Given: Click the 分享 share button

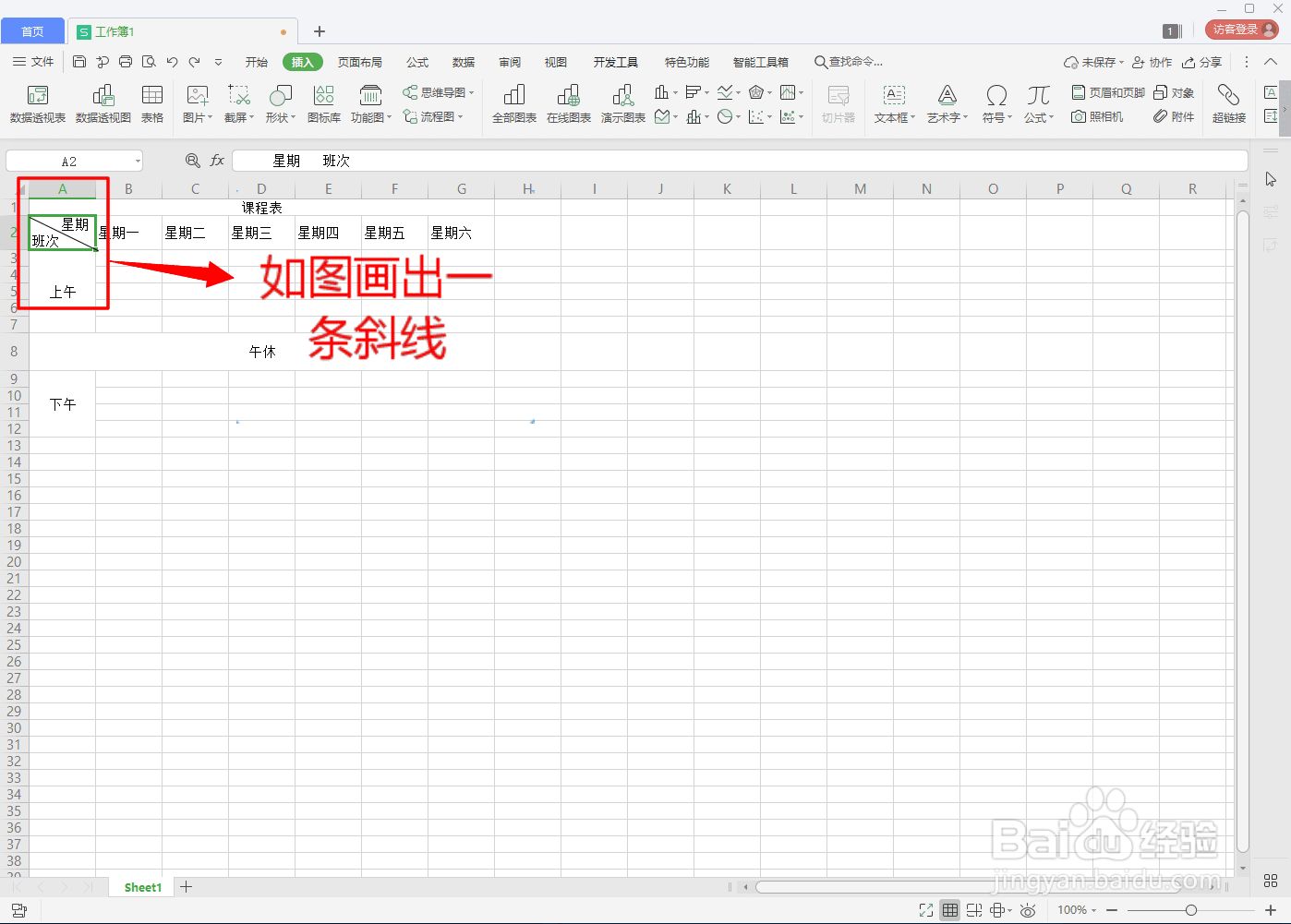Looking at the screenshot, I should 1202,62.
